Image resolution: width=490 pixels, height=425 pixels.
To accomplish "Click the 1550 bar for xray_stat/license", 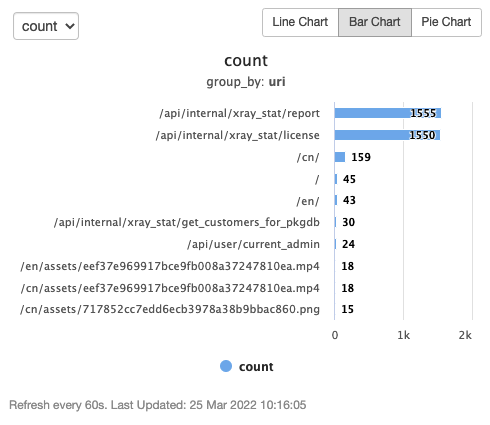I will (387, 135).
